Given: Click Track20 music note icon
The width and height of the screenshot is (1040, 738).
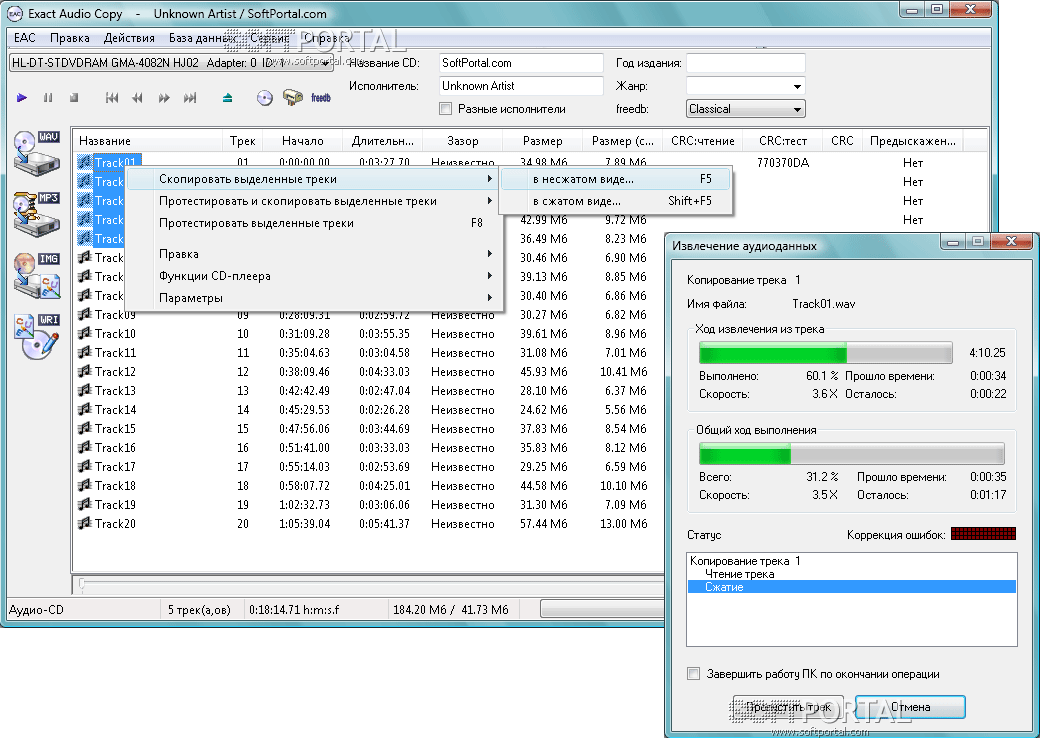Looking at the screenshot, I should 84,523.
